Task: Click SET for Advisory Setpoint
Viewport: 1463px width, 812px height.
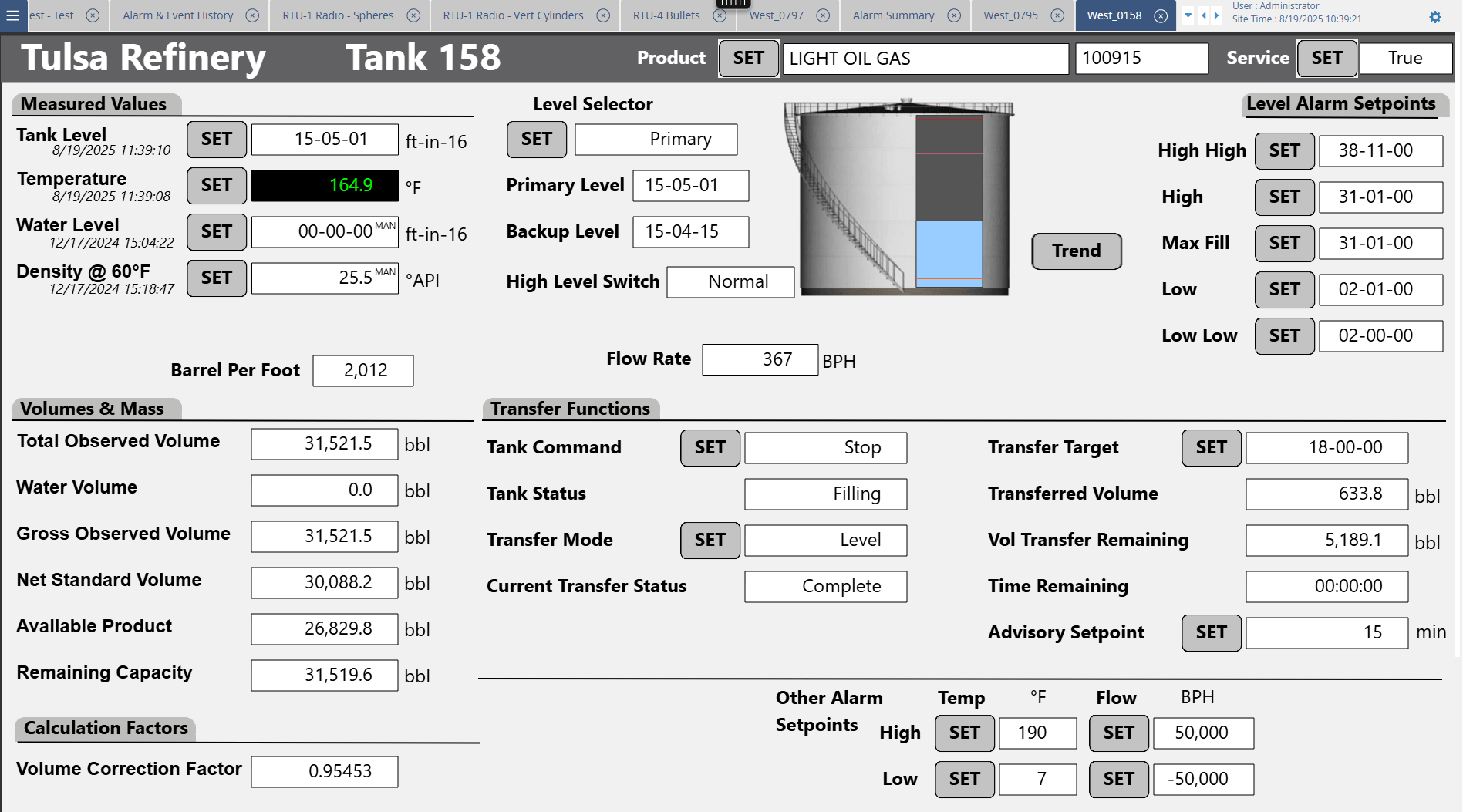Action: pos(1212,633)
